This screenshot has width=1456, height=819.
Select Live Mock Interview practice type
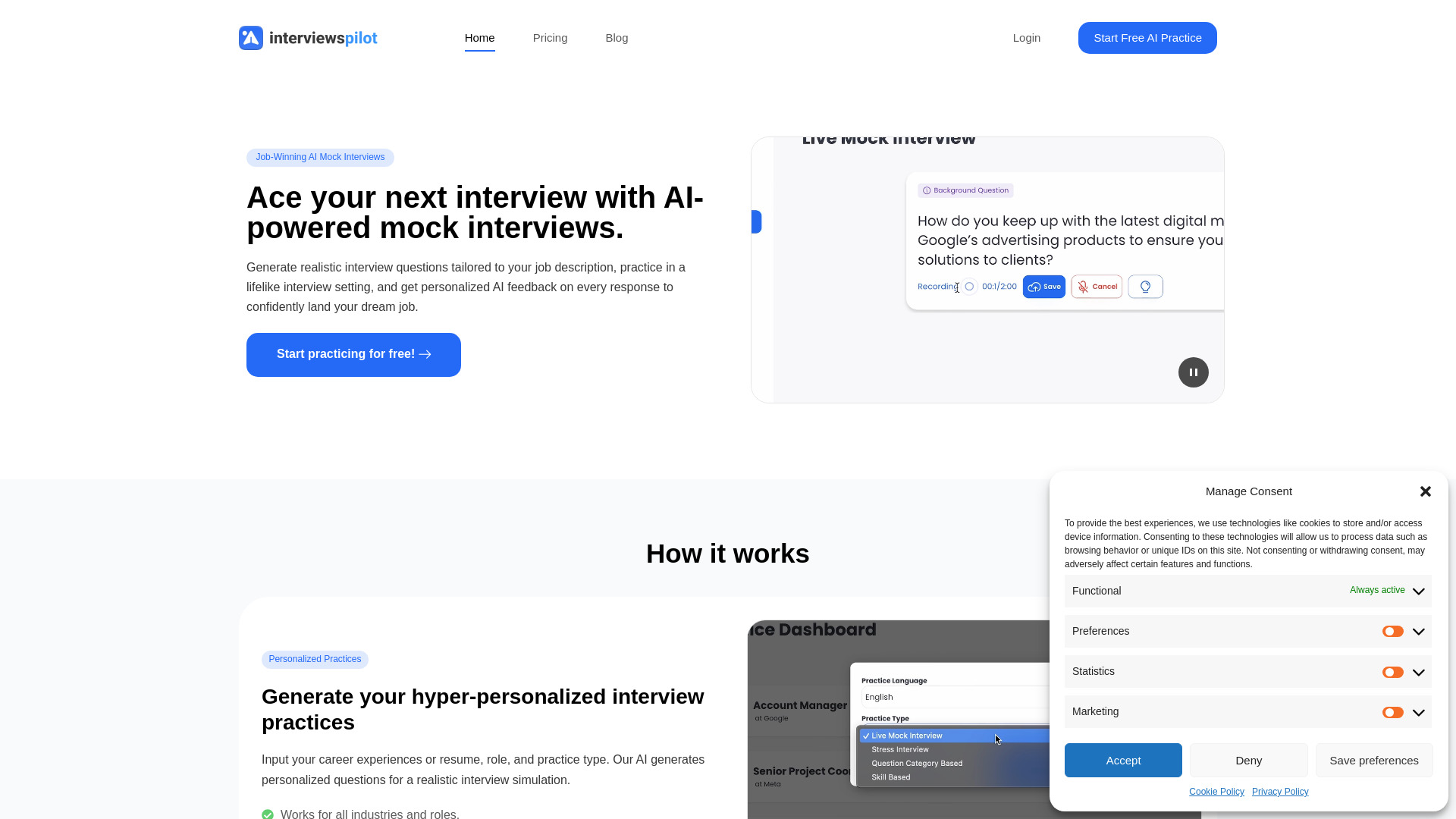(x=906, y=735)
